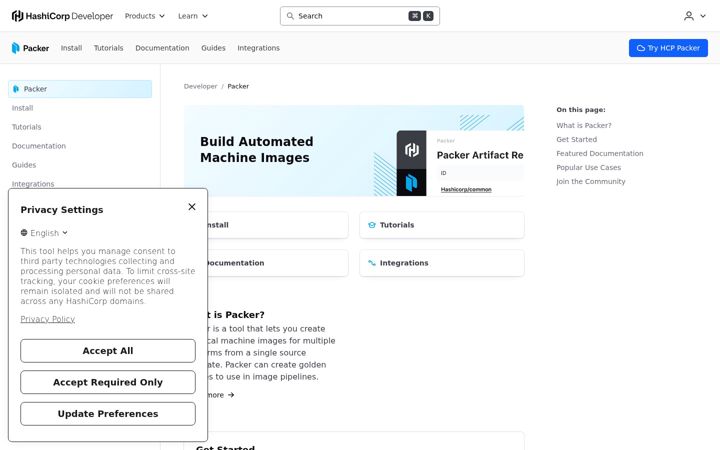Viewport: 720px width, 450px height.
Task: Click Accept Required Only button
Action: (x=108, y=382)
